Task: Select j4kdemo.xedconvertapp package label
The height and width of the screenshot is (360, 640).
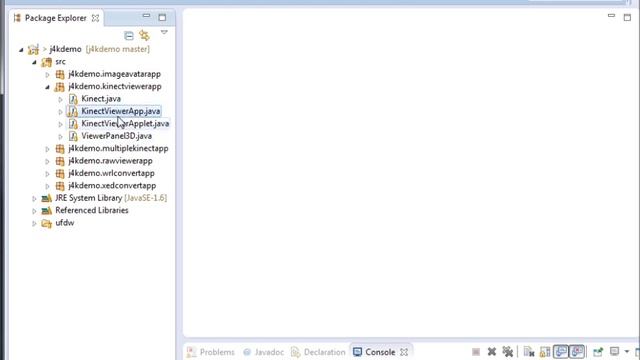Action: [112, 185]
